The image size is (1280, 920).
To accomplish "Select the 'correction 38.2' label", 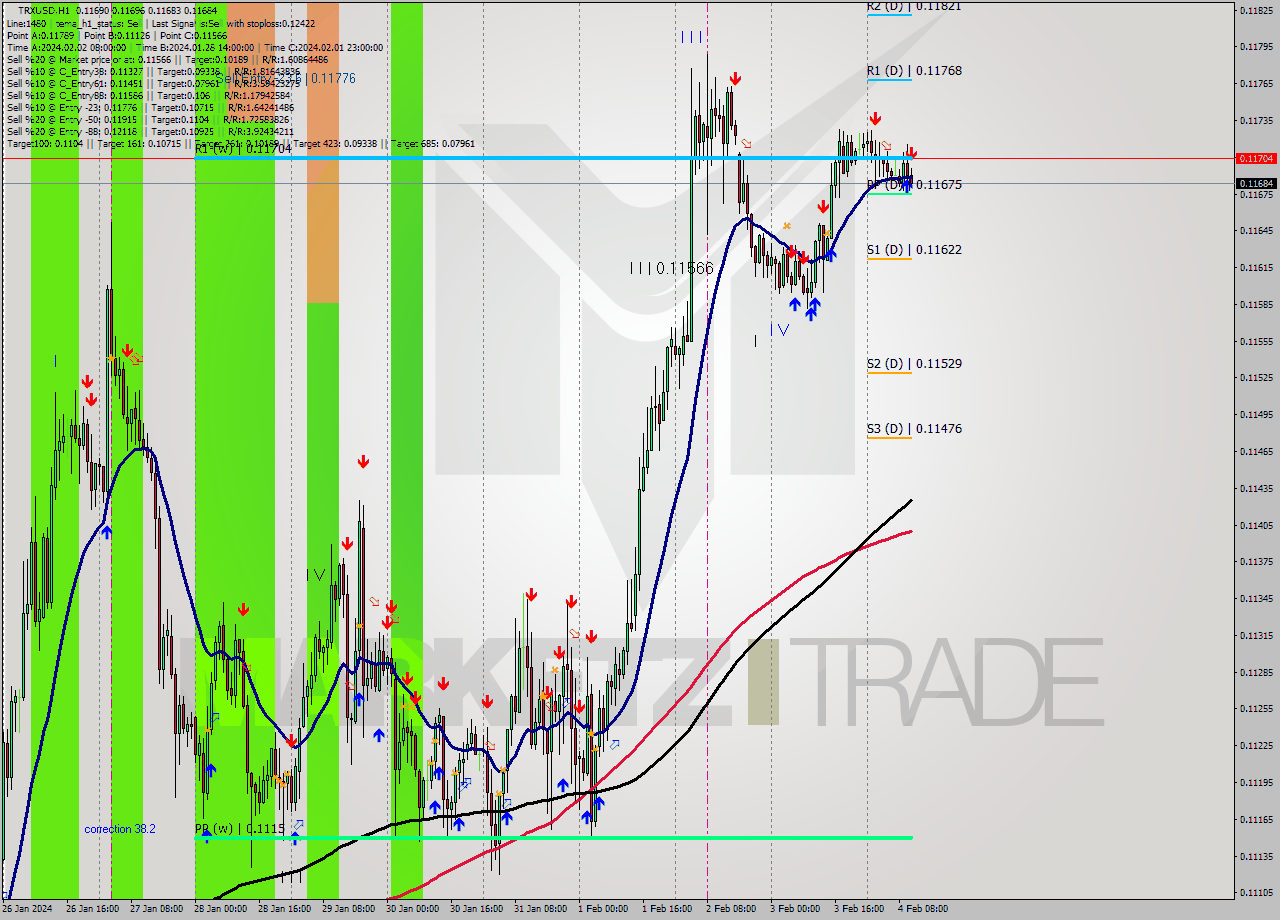I will pyautogui.click(x=120, y=829).
